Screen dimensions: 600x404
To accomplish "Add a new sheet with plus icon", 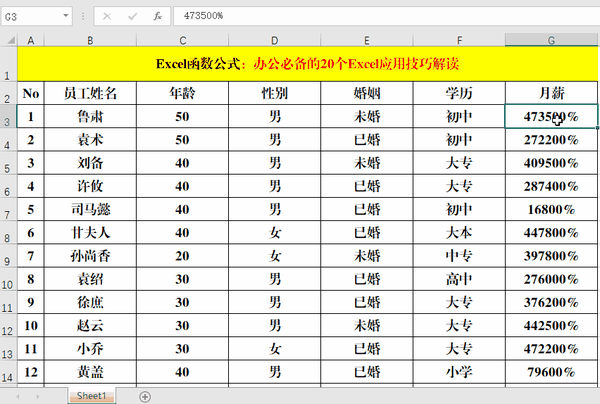I will click(145, 397).
